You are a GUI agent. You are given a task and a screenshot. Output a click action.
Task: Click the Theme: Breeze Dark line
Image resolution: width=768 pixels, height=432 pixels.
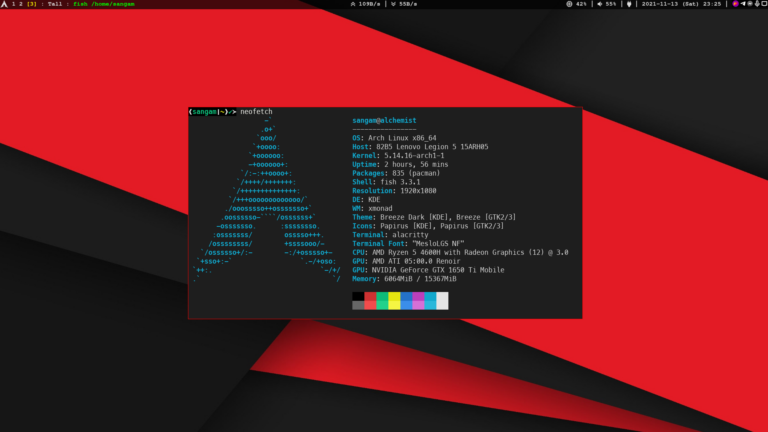click(x=434, y=217)
